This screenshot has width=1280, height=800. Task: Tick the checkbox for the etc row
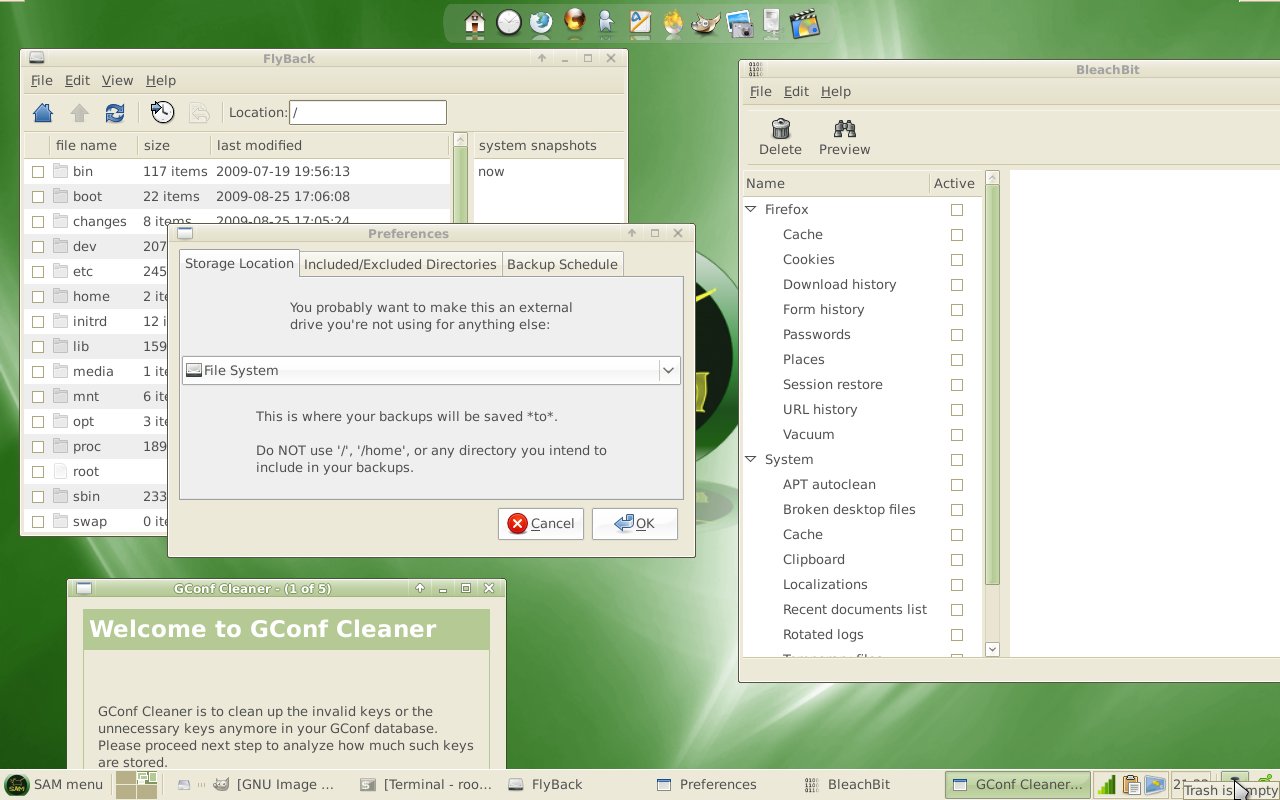point(38,272)
